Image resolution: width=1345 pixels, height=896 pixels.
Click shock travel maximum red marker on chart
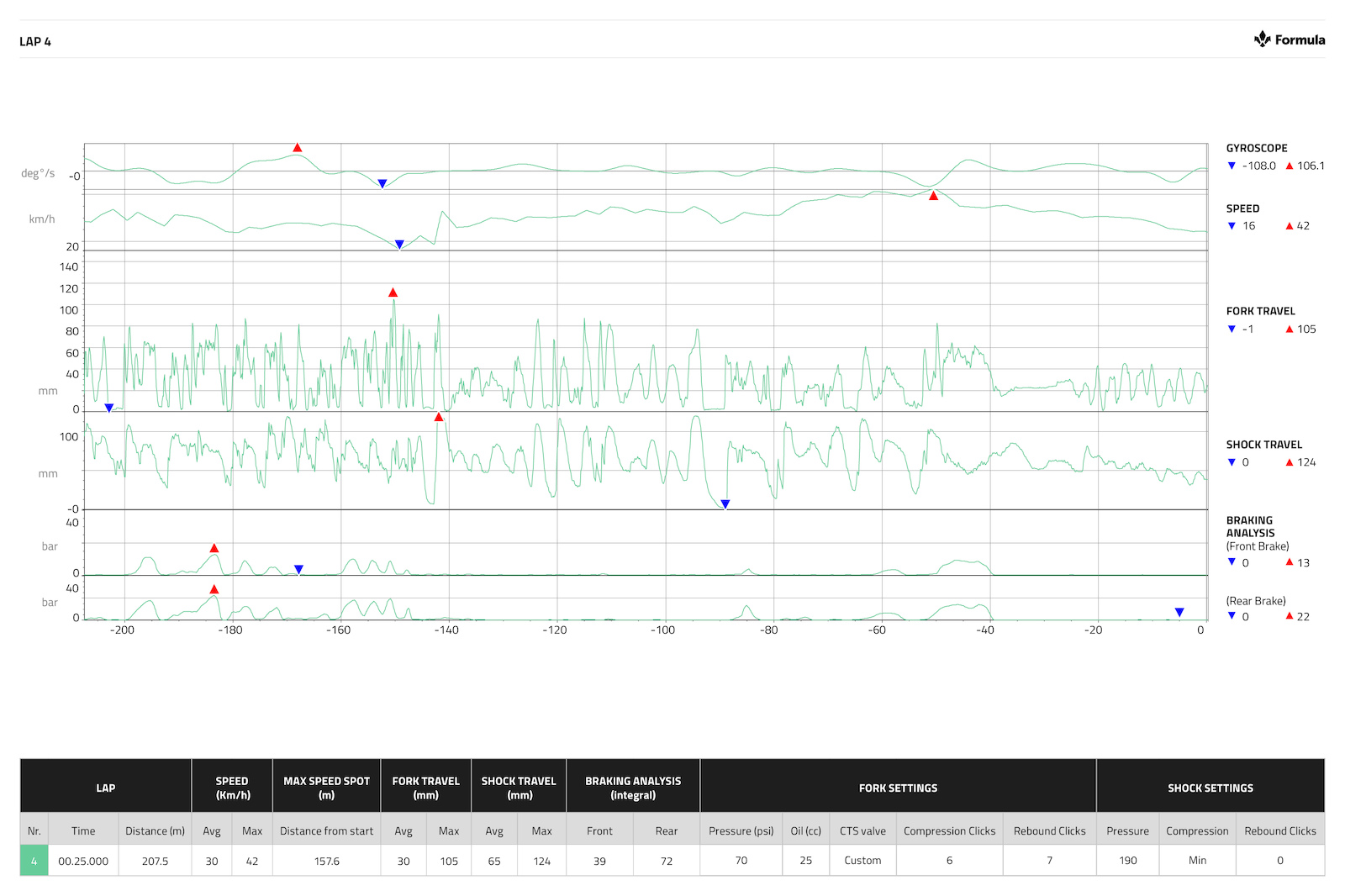(x=438, y=417)
